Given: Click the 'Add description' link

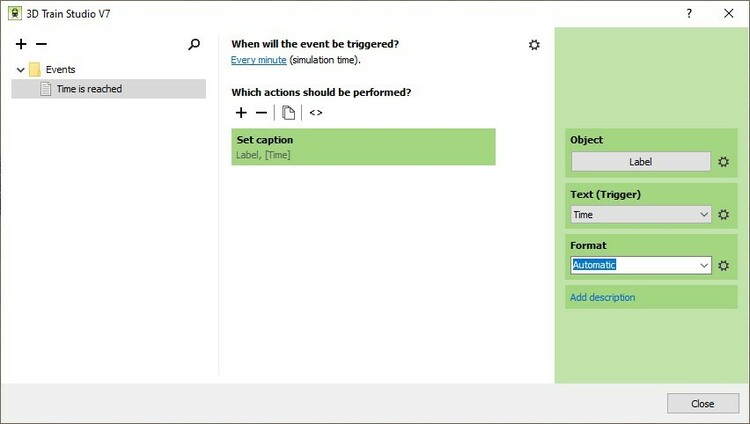Looking at the screenshot, I should [x=602, y=297].
